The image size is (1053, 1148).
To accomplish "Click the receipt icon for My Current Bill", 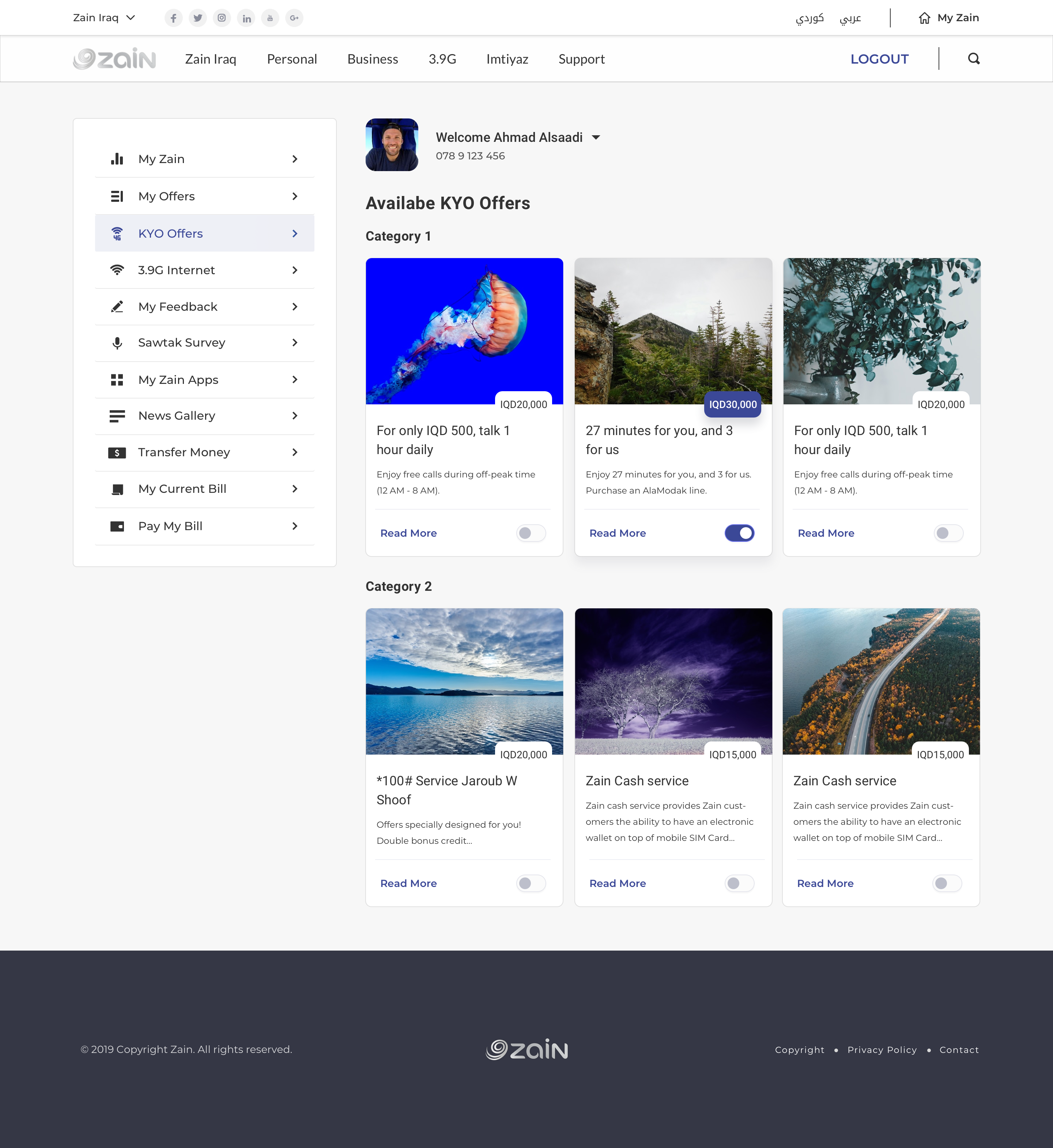I will tap(117, 490).
